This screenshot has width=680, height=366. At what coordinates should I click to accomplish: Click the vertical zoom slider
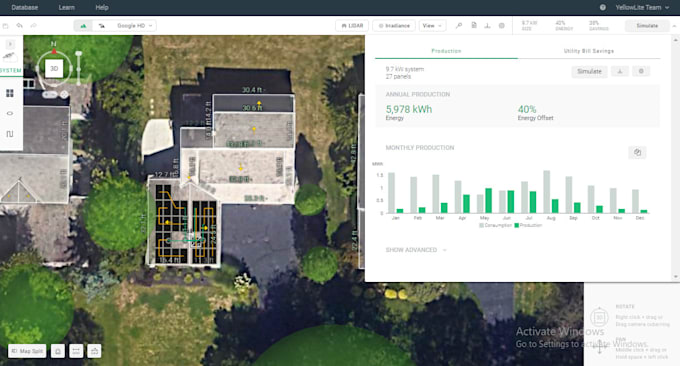pyautogui.click(x=78, y=67)
